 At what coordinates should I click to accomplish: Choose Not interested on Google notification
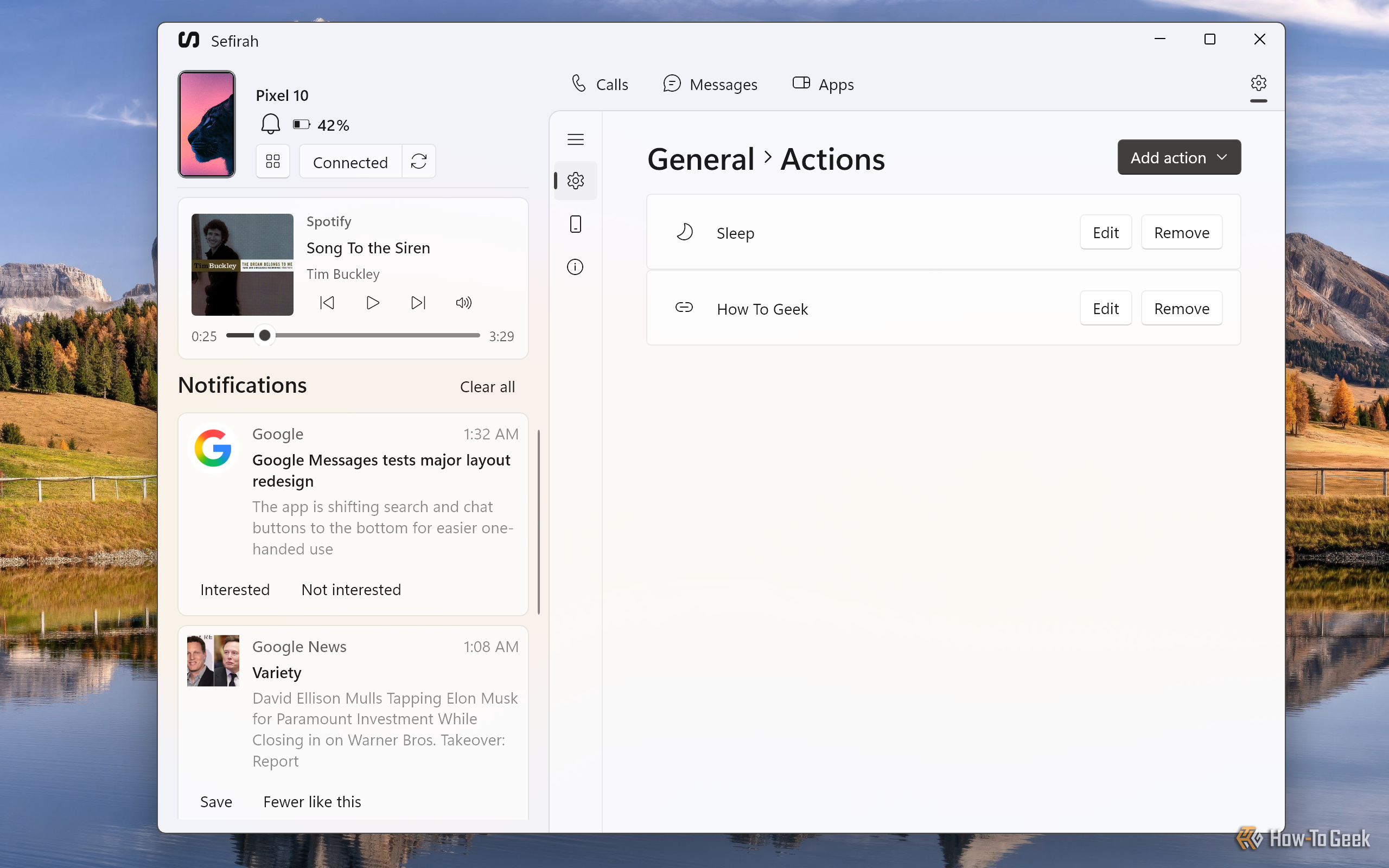click(351, 590)
